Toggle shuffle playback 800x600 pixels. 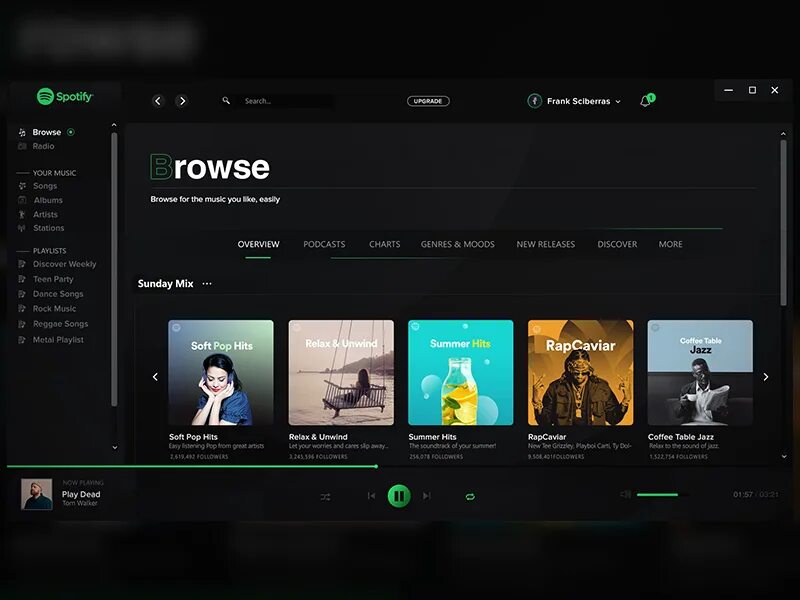pos(326,496)
